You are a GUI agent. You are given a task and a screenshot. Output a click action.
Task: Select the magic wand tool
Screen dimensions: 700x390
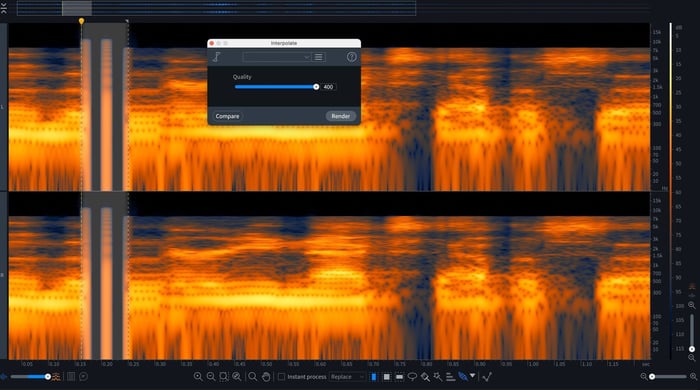click(x=438, y=377)
